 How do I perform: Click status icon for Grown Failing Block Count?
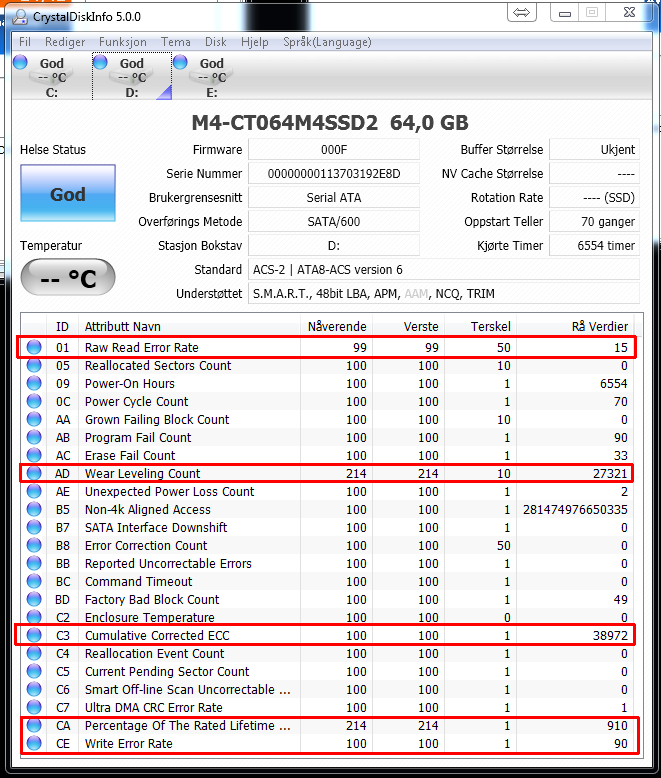(34, 419)
